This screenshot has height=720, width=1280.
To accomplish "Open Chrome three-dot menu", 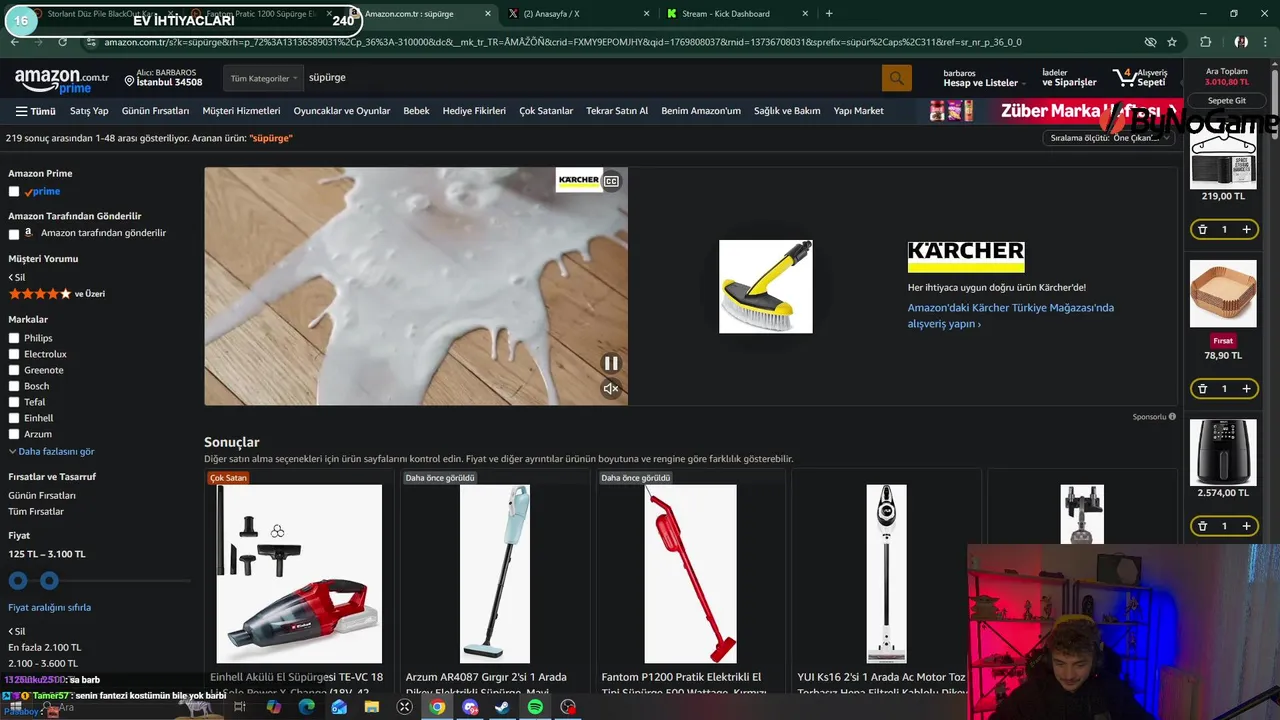I will (x=1265, y=42).
